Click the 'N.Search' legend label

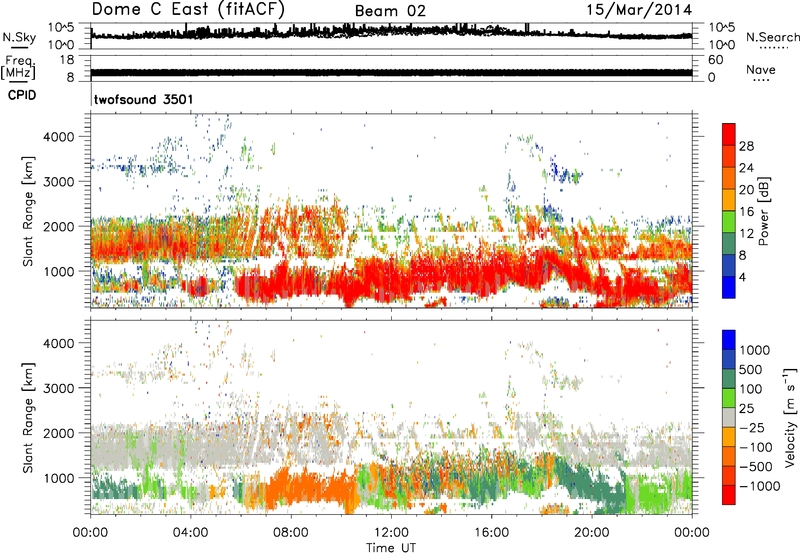tap(772, 37)
